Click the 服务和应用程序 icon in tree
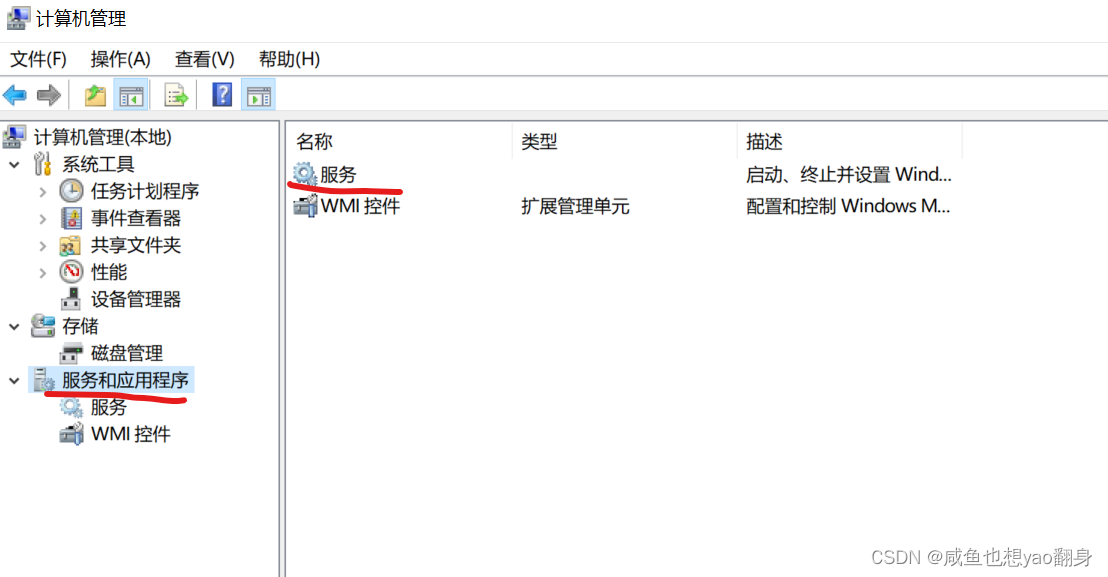Screen dimensions: 1108x577 44,380
